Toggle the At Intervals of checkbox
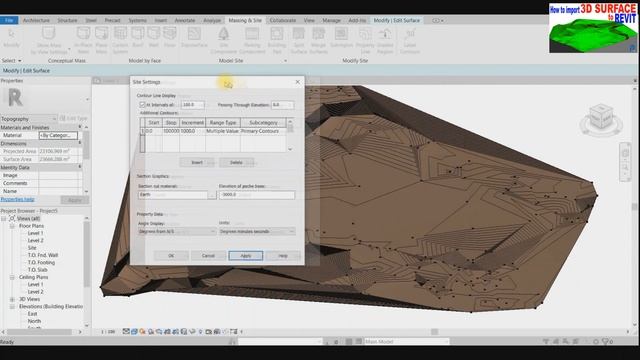Image resolution: width=640 pixels, height=360 pixels. [142, 105]
